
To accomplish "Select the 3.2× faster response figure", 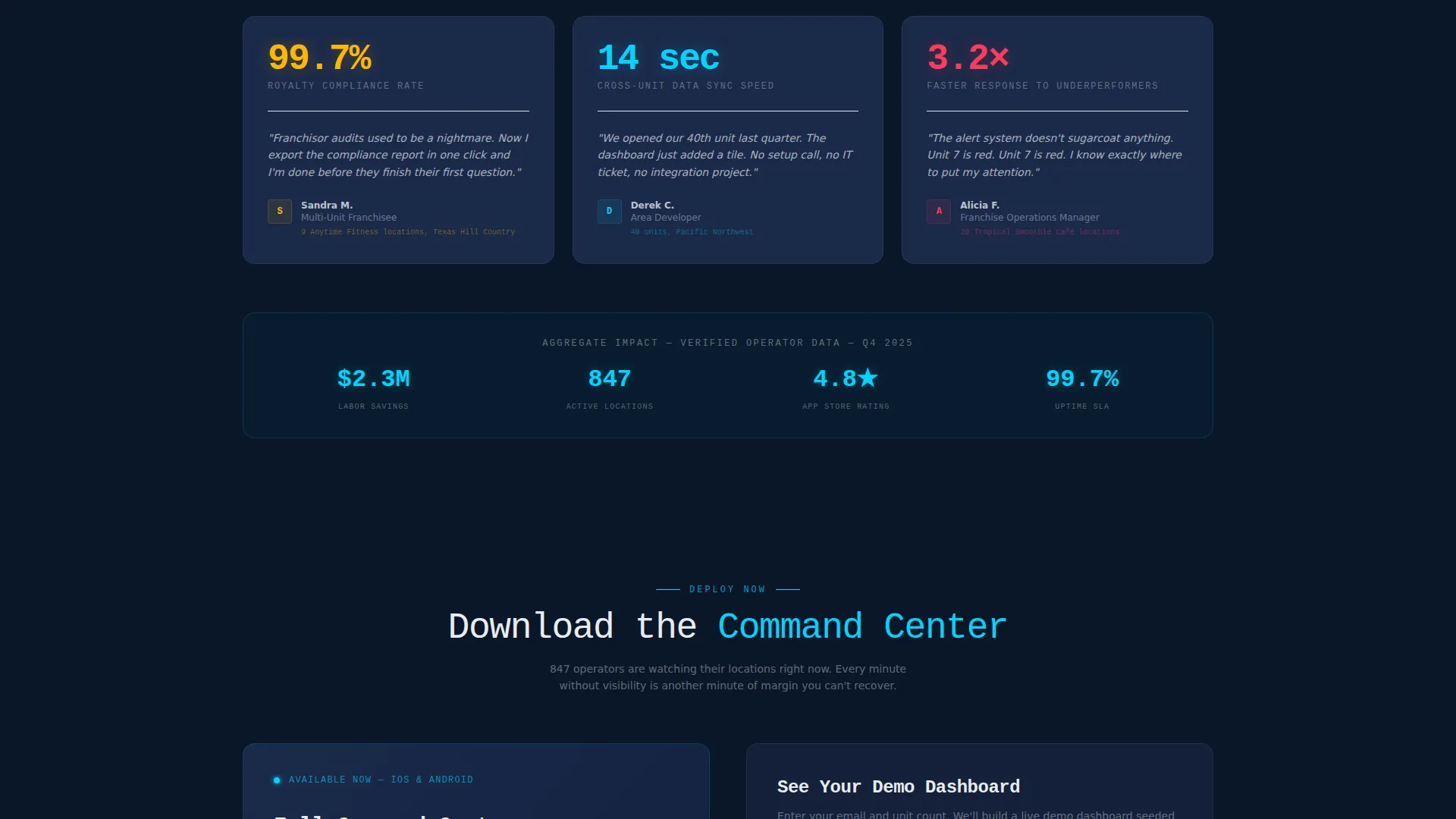I will pyautogui.click(x=968, y=58).
